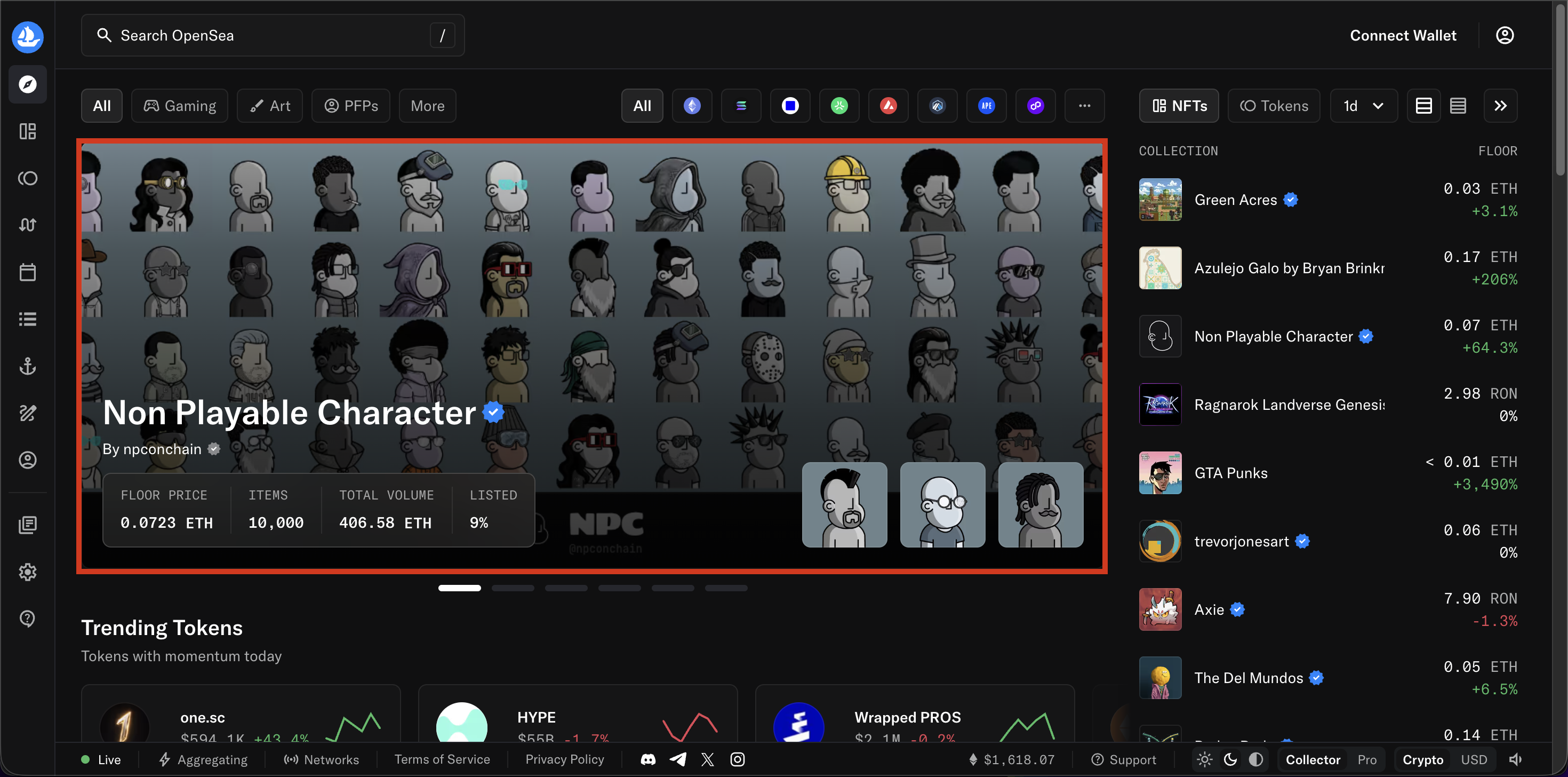Toggle sound with the speaker icon
This screenshot has height=777, width=1568.
1516,759
